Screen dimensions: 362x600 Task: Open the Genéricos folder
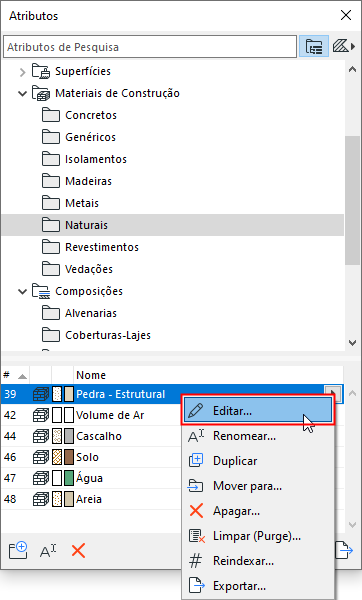click(90, 137)
